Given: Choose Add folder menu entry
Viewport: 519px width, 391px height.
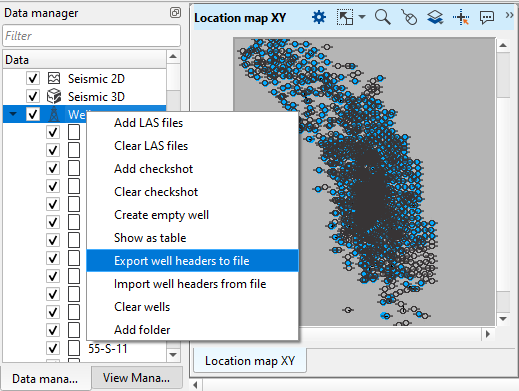Looking at the screenshot, I should 192,330.
